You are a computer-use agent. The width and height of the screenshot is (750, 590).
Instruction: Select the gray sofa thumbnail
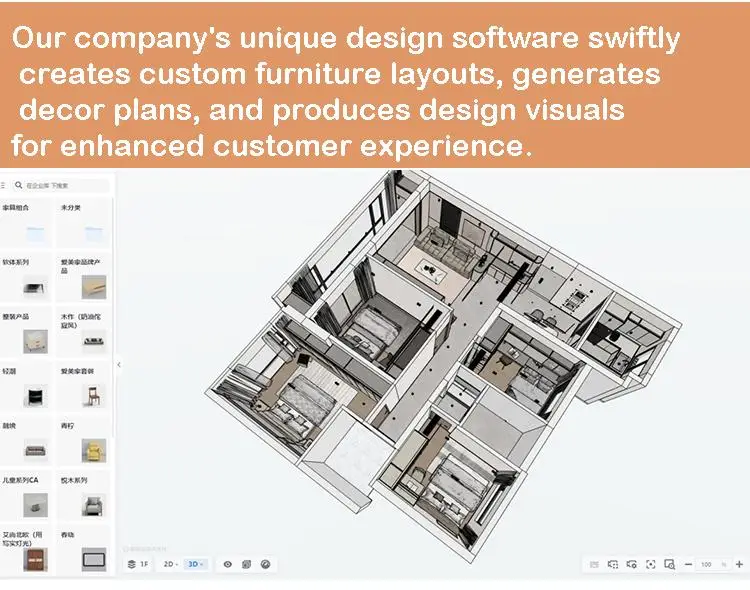[x=35, y=451]
